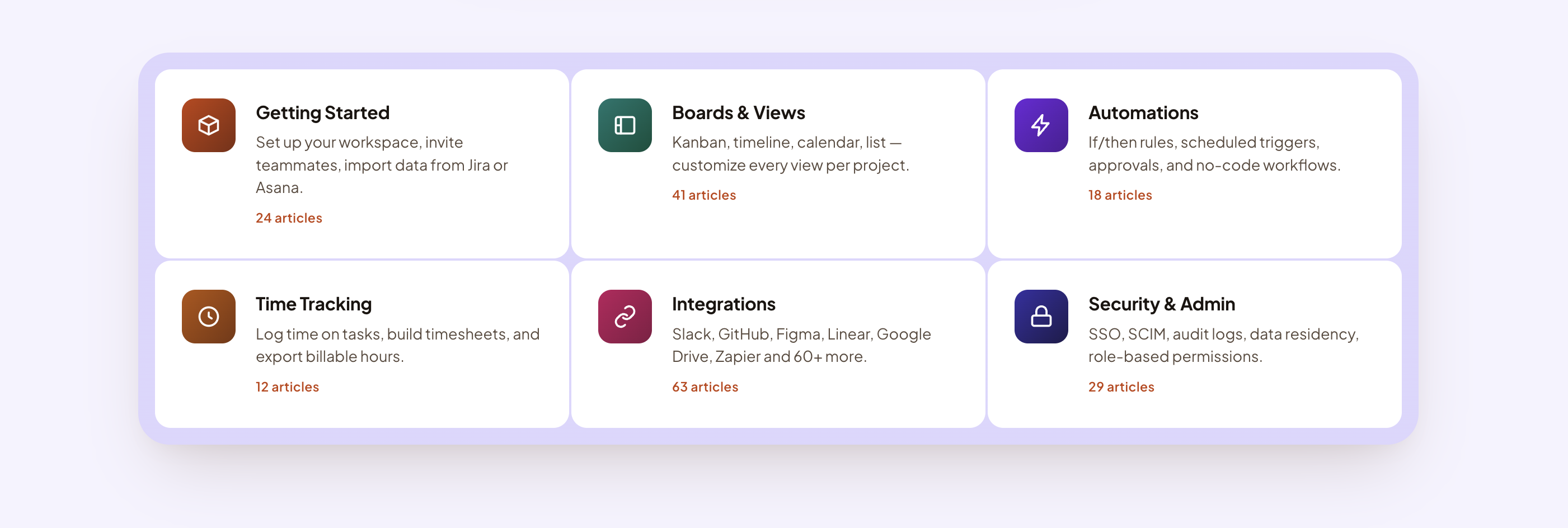1568x528 pixels.
Task: Open the Time Tracking title
Action: (x=313, y=304)
